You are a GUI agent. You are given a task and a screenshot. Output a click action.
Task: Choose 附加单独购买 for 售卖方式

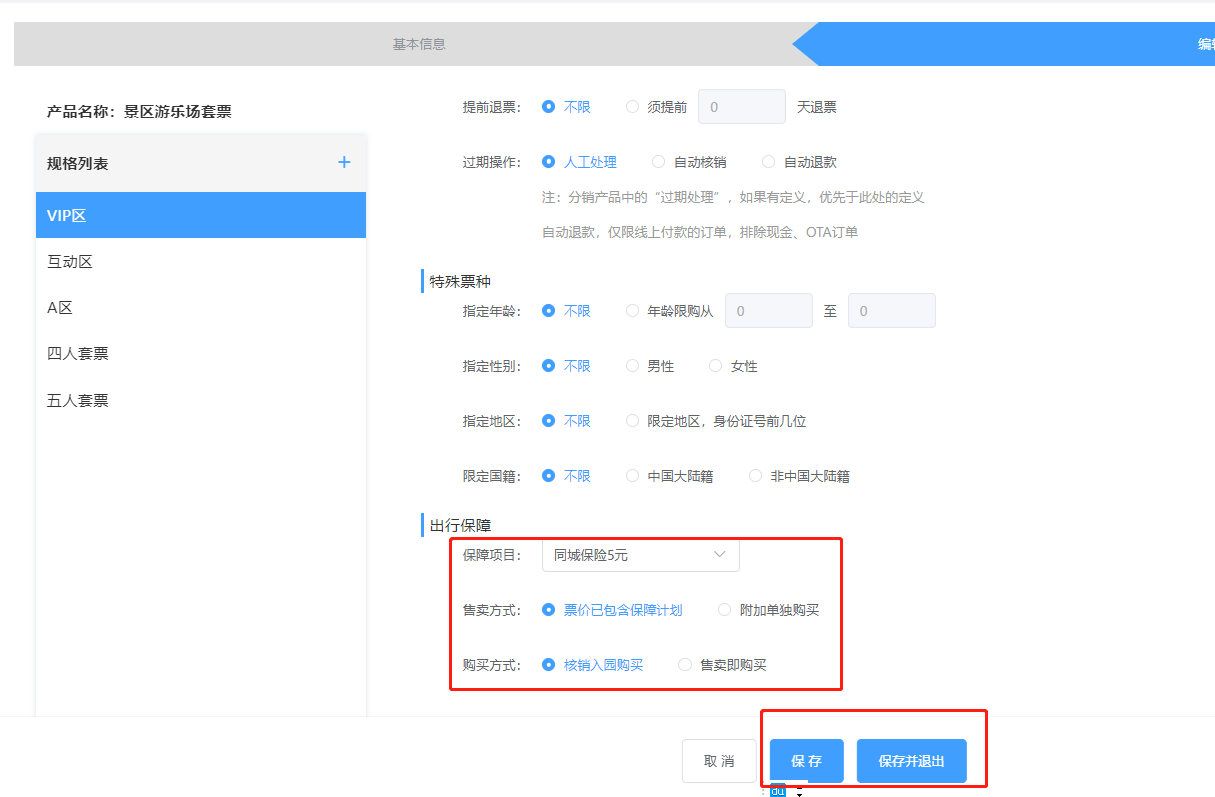click(725, 610)
